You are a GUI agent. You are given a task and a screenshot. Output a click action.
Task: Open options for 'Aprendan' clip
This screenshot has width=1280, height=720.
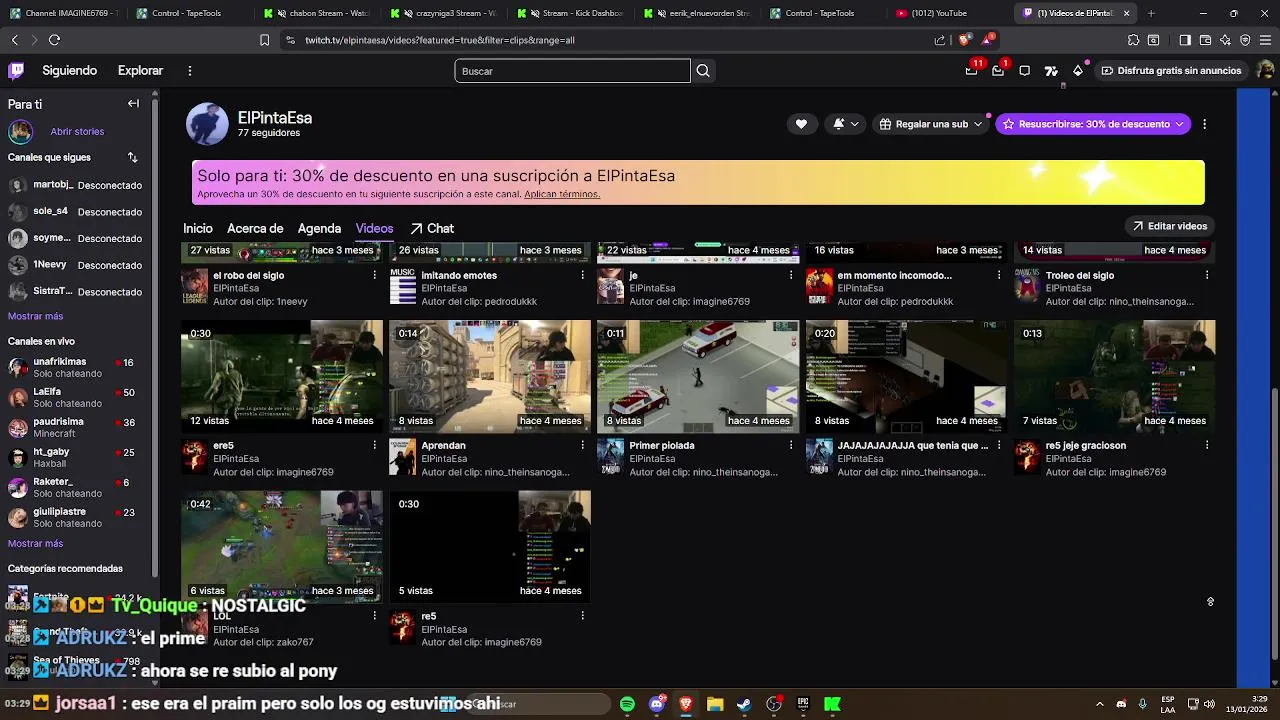click(583, 445)
